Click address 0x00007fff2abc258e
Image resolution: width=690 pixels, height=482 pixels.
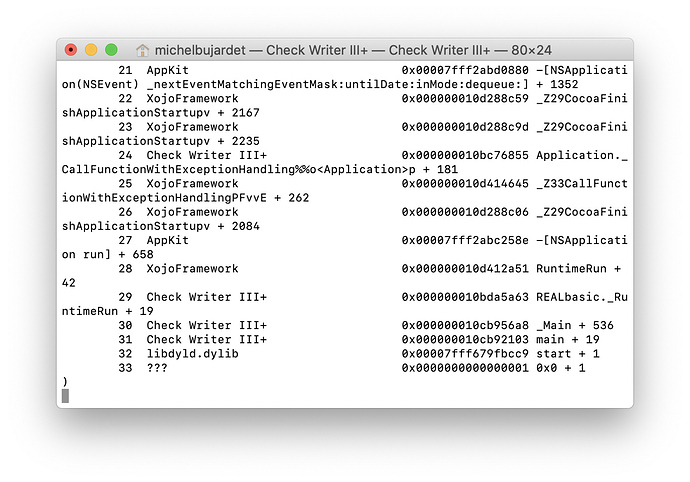pyautogui.click(x=465, y=240)
